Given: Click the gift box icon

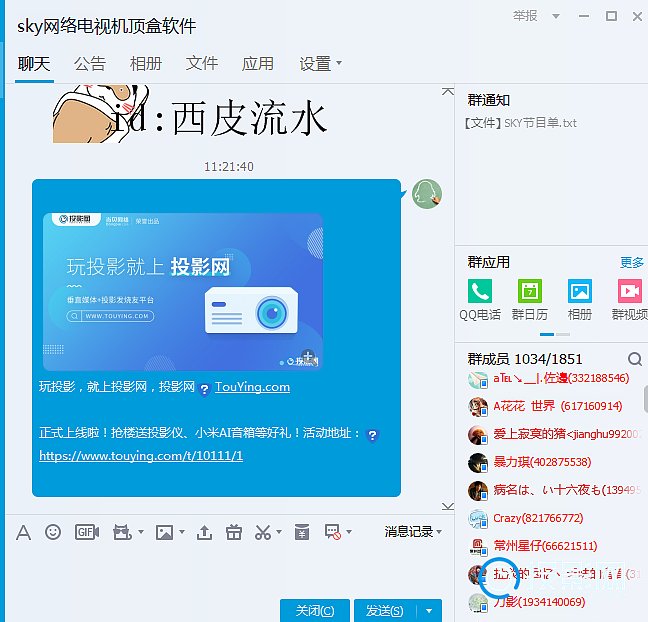Looking at the screenshot, I should click(233, 532).
